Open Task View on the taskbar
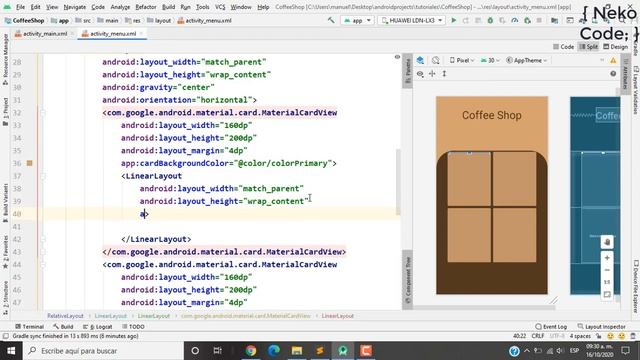The height and width of the screenshot is (360, 640). (x=218, y=351)
